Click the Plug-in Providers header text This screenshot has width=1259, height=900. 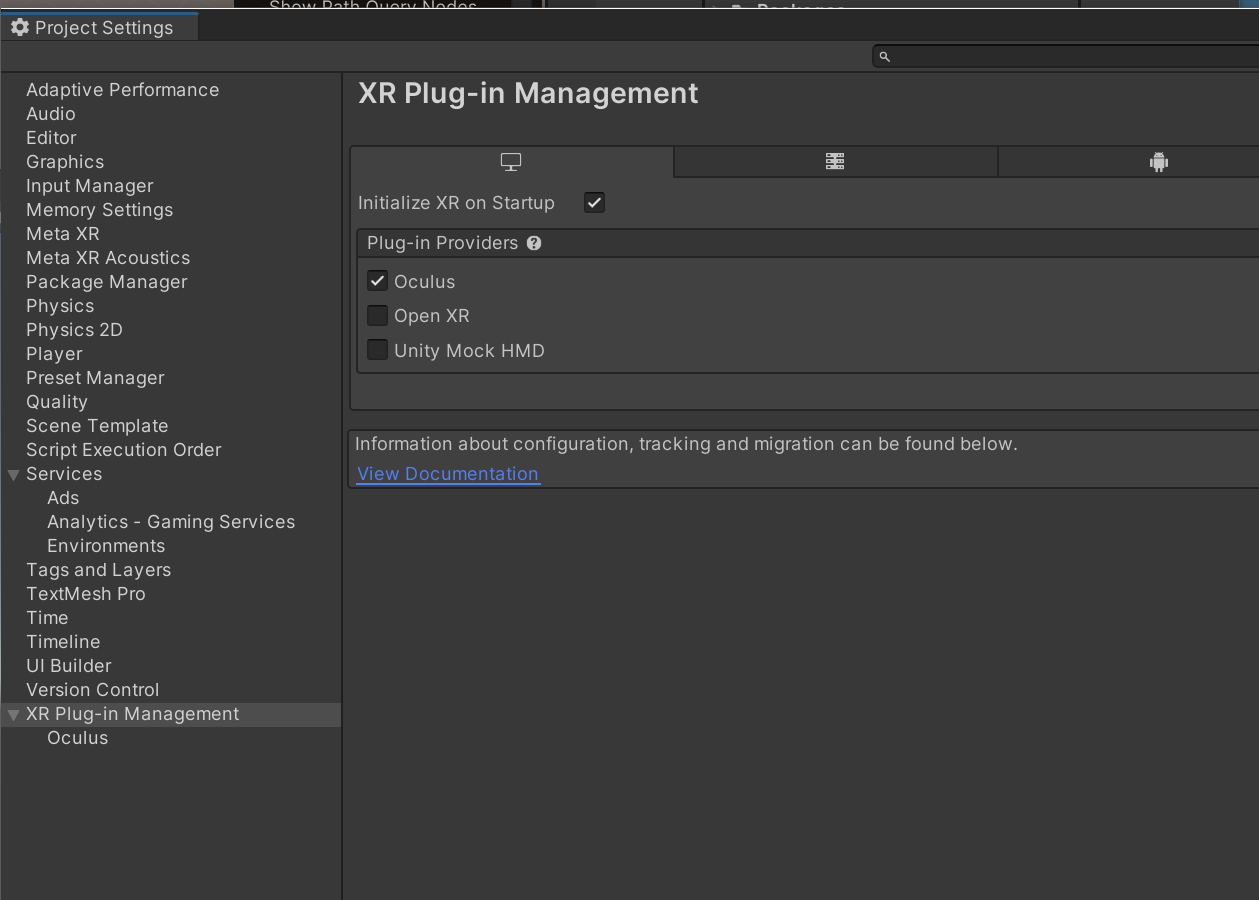(x=442, y=243)
